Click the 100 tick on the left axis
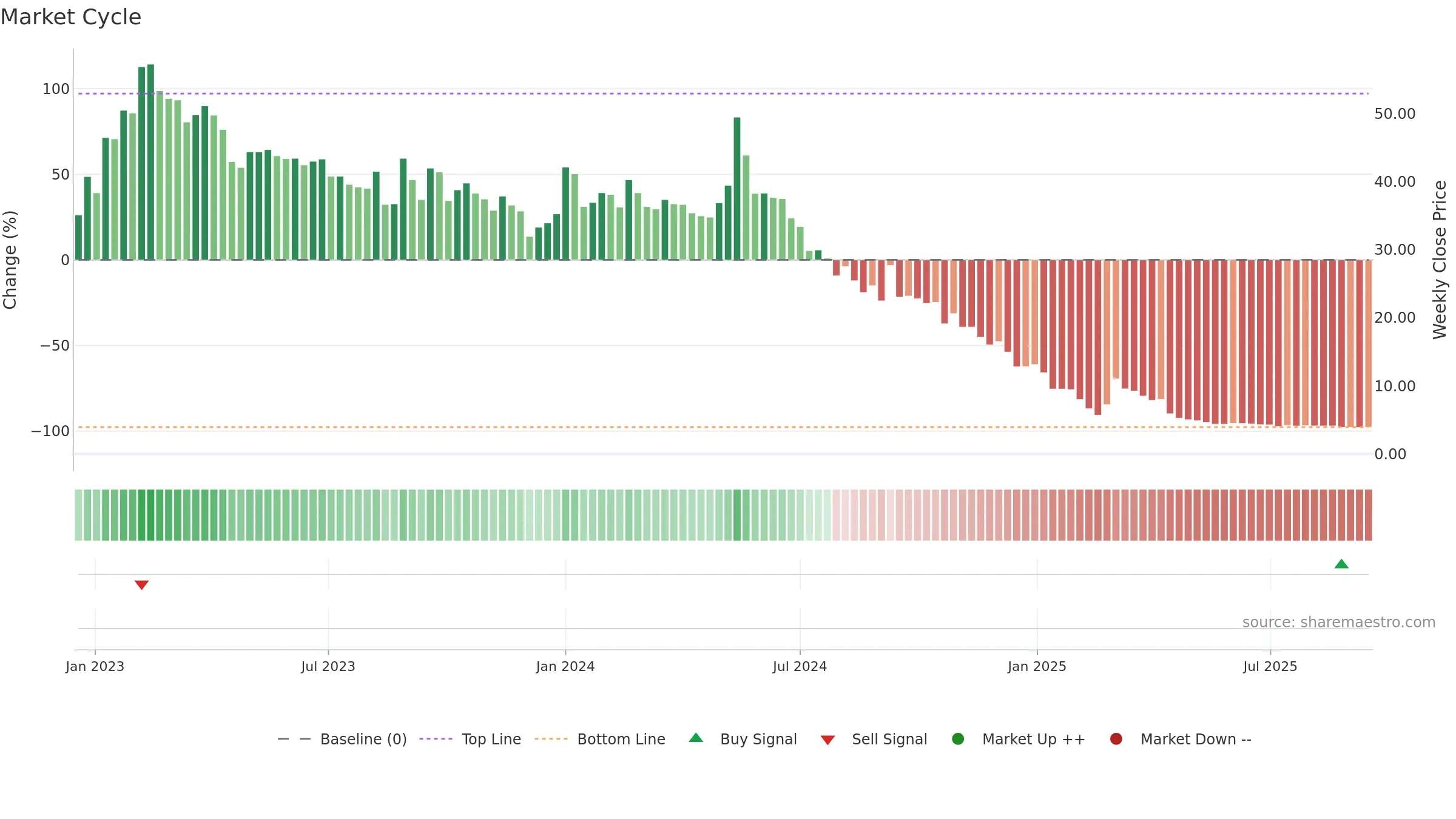The height and width of the screenshot is (819, 1456). point(56,89)
